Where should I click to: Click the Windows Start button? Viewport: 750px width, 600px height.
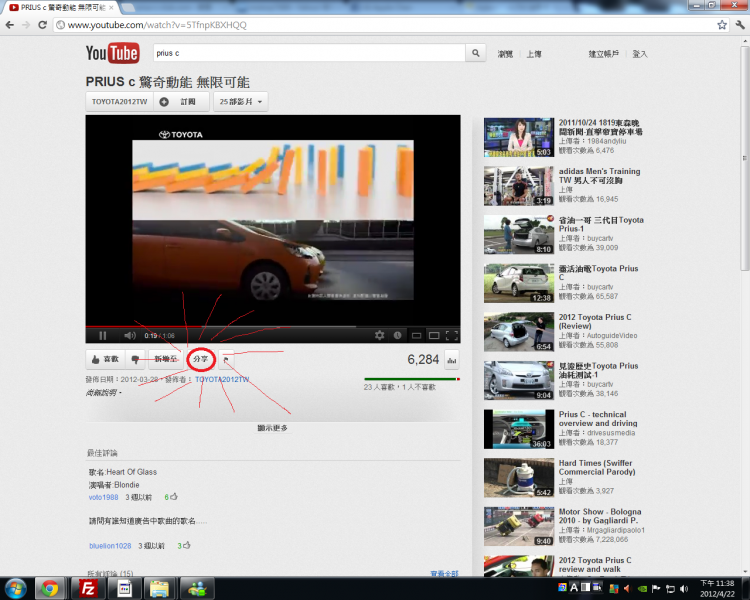[x=16, y=589]
